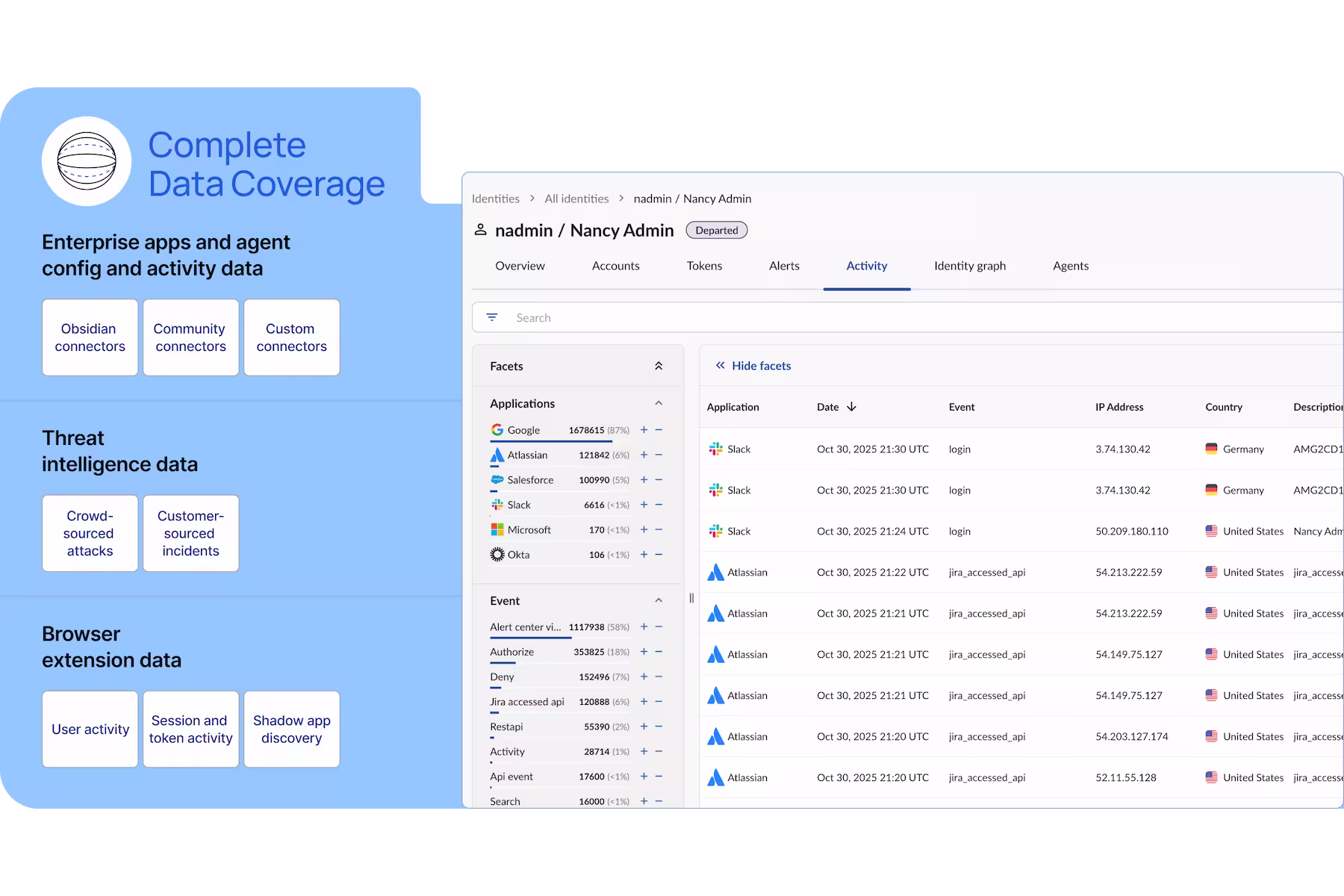
Task: Include Google facet with its plus icon
Action: click(644, 430)
